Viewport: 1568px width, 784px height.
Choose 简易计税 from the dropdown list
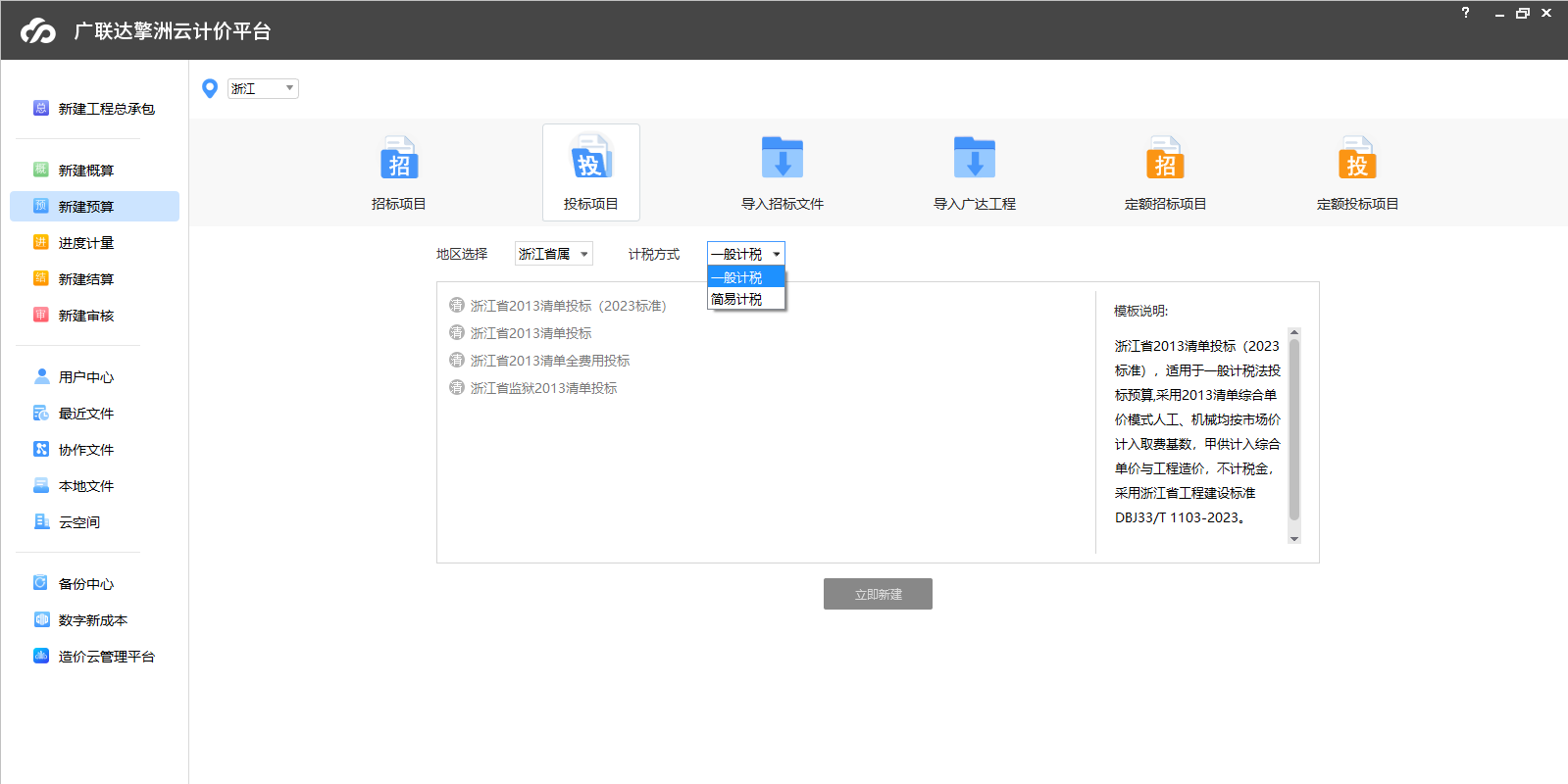click(x=736, y=300)
